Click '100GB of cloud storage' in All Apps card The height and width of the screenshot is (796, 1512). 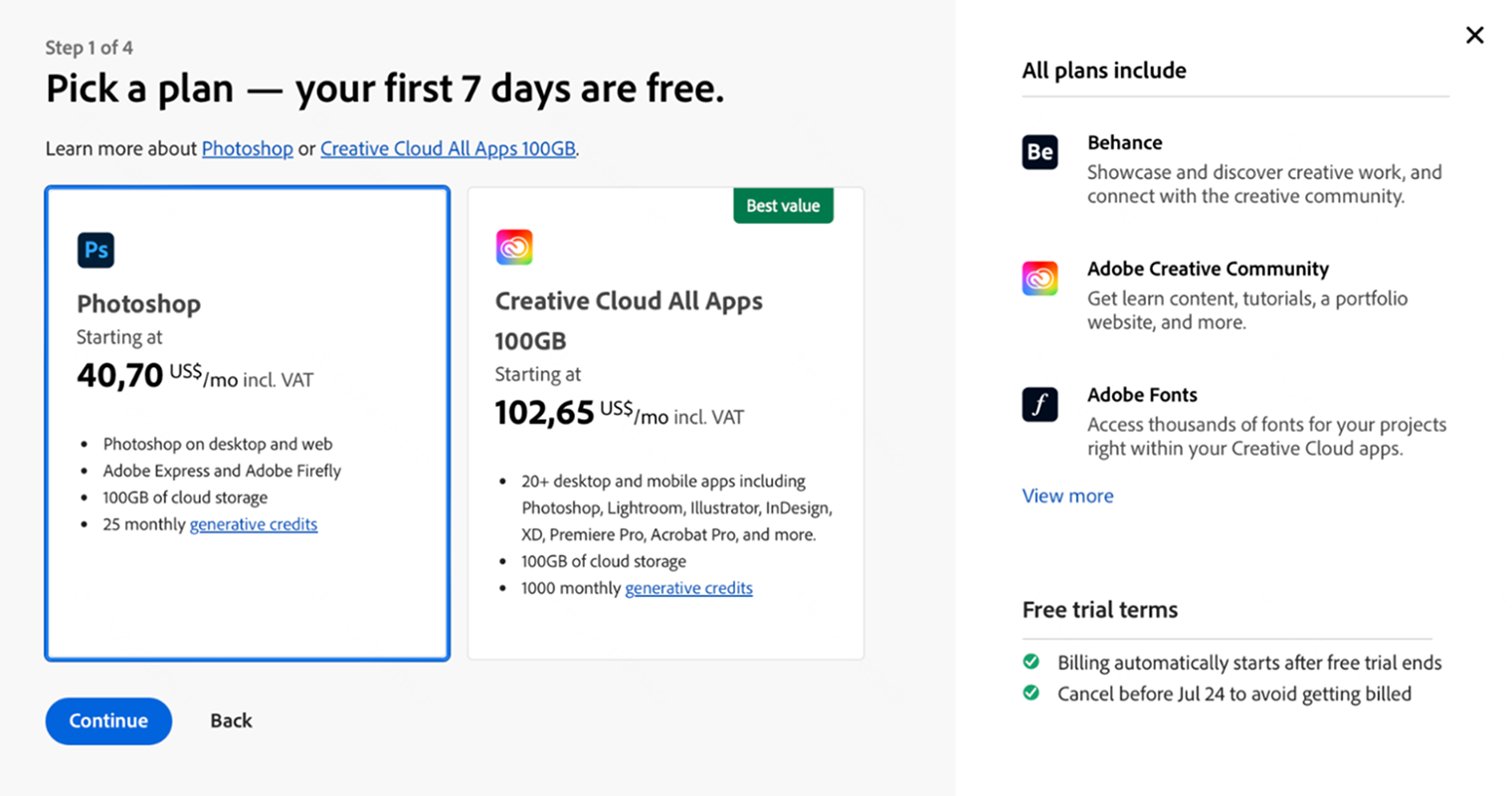click(604, 561)
